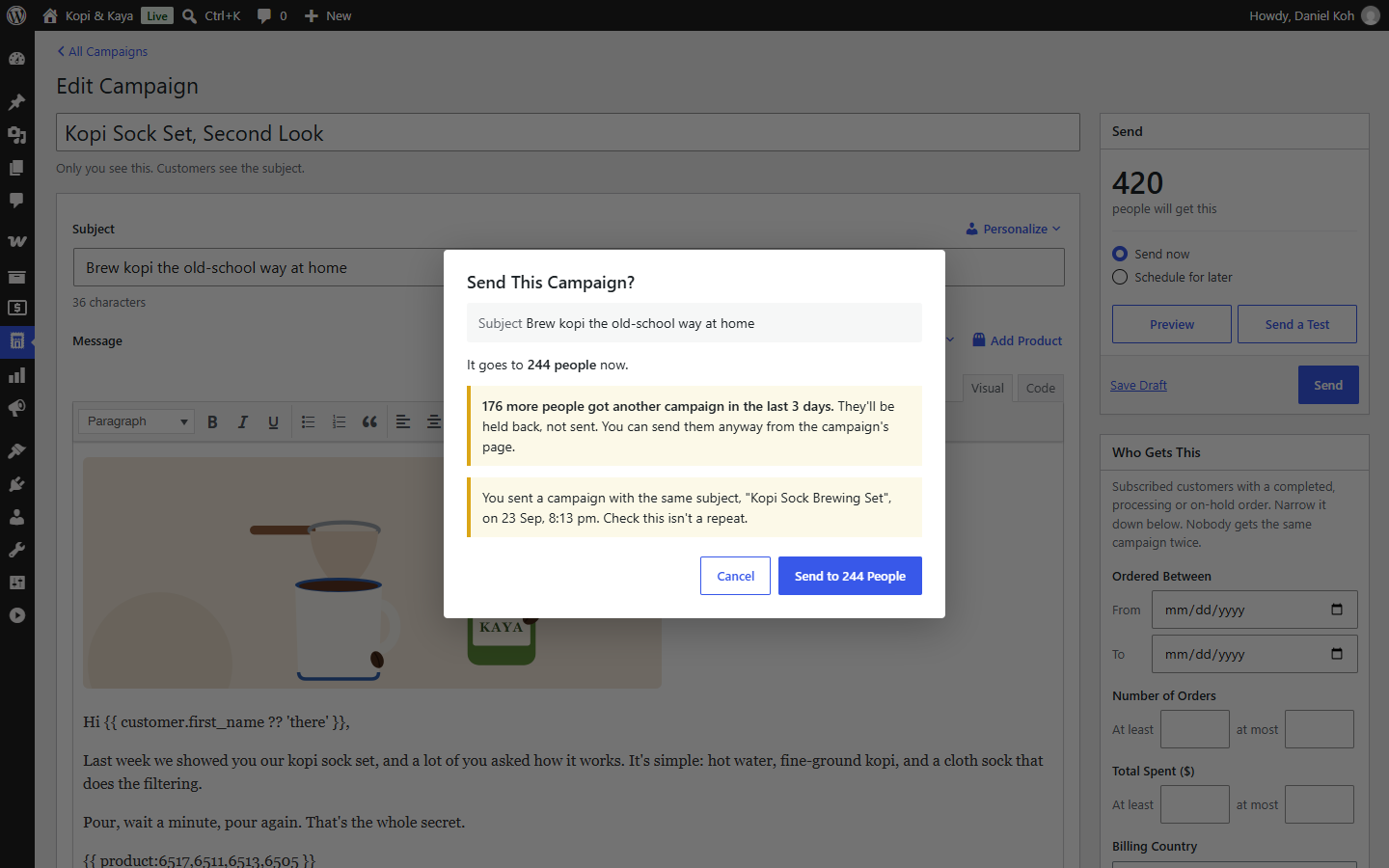Expand the Personalize dropdown
Screen dimensions: 1389x868
[1013, 229]
